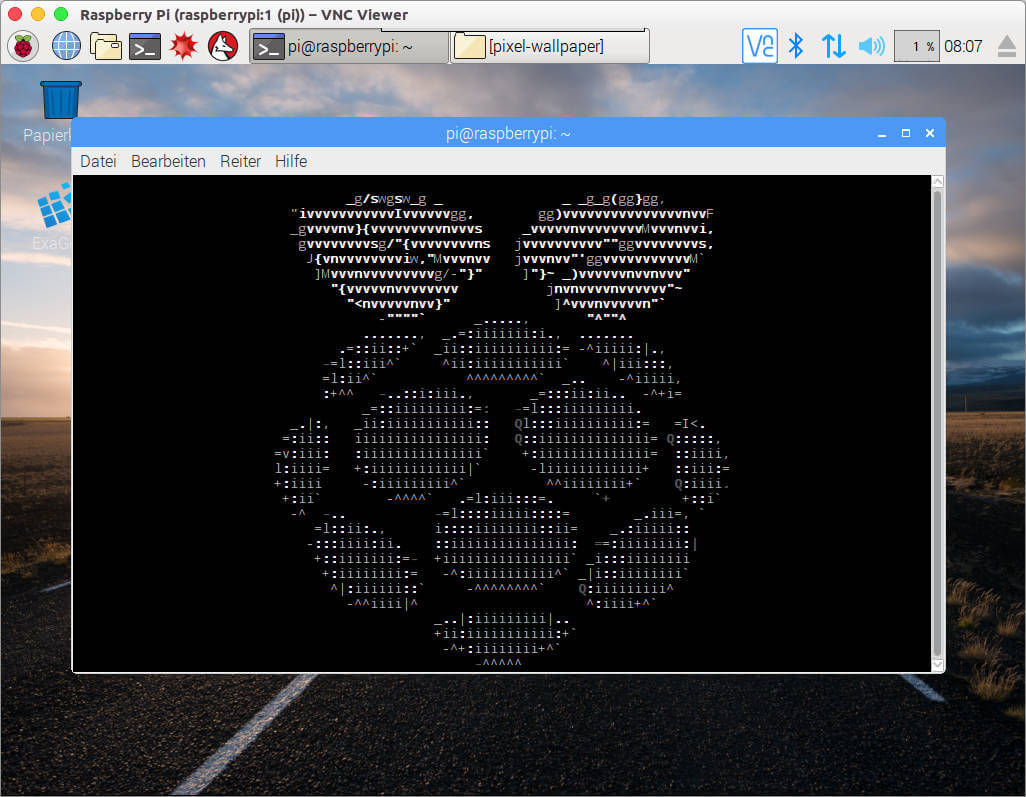Open the Bluetooth tray menu
The image size is (1026, 797).
[796, 46]
